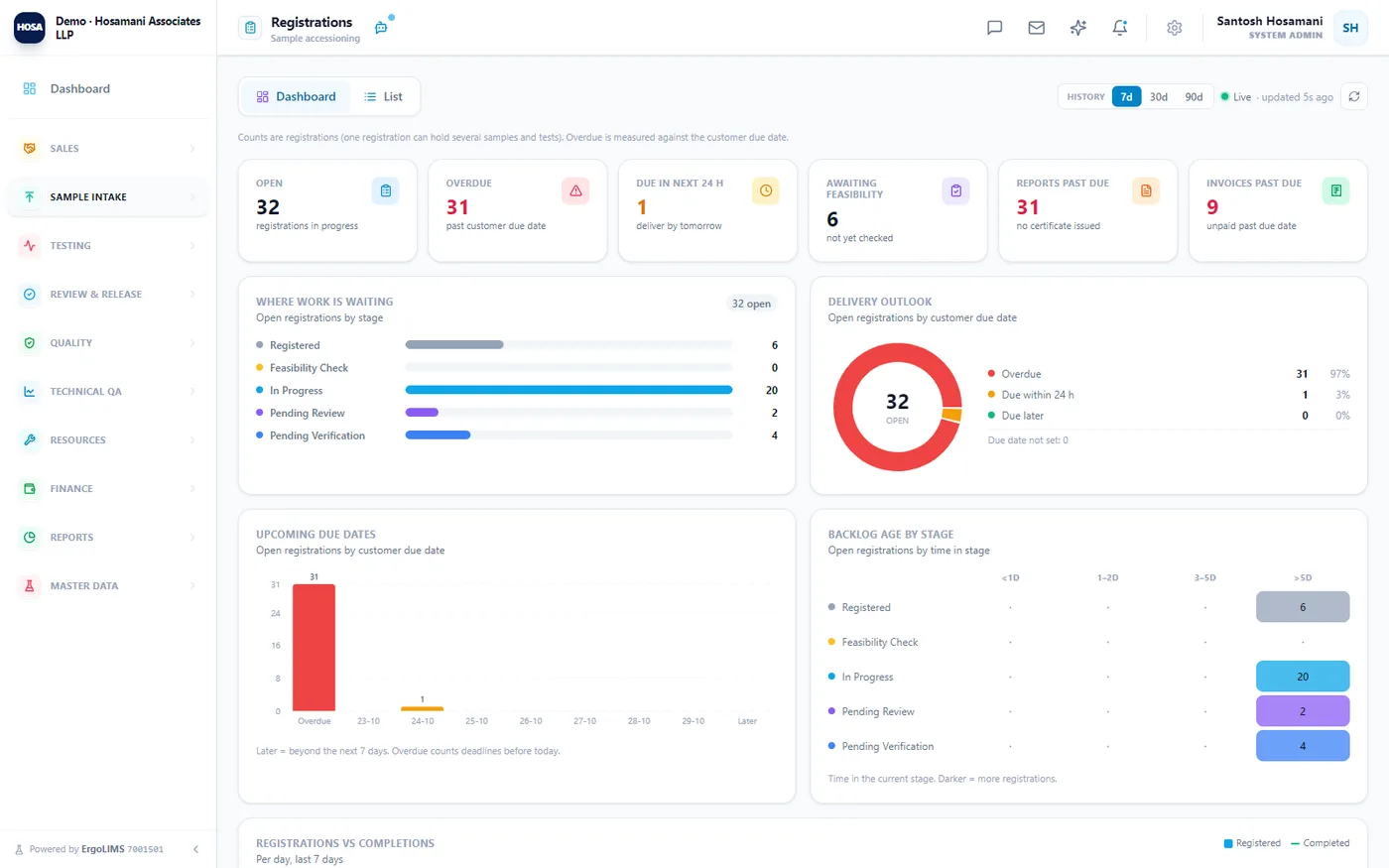Expand the Quality sidebar section
1389x868 pixels.
coord(108,343)
